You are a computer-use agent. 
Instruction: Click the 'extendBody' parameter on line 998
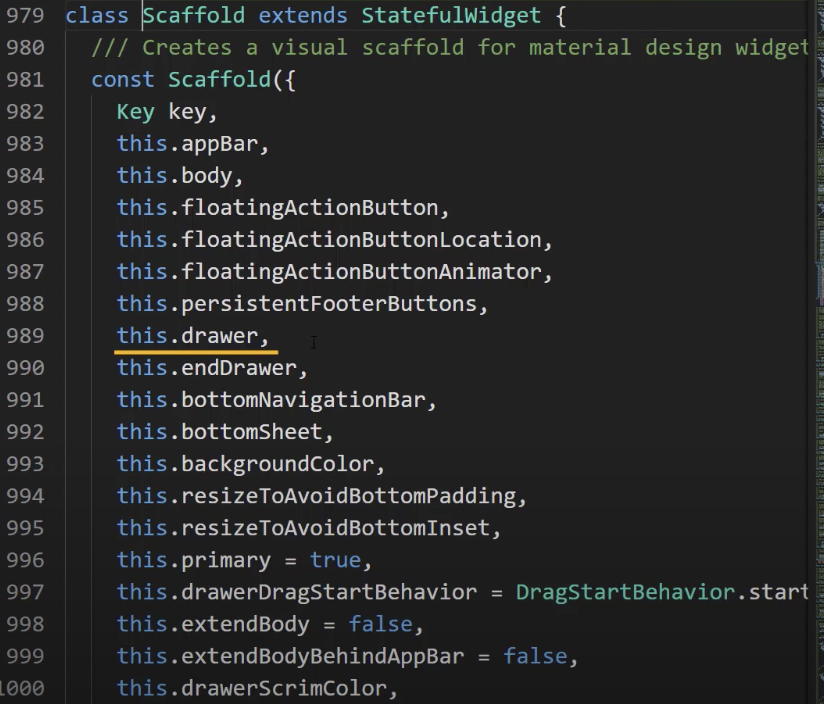pyautogui.click(x=245, y=625)
